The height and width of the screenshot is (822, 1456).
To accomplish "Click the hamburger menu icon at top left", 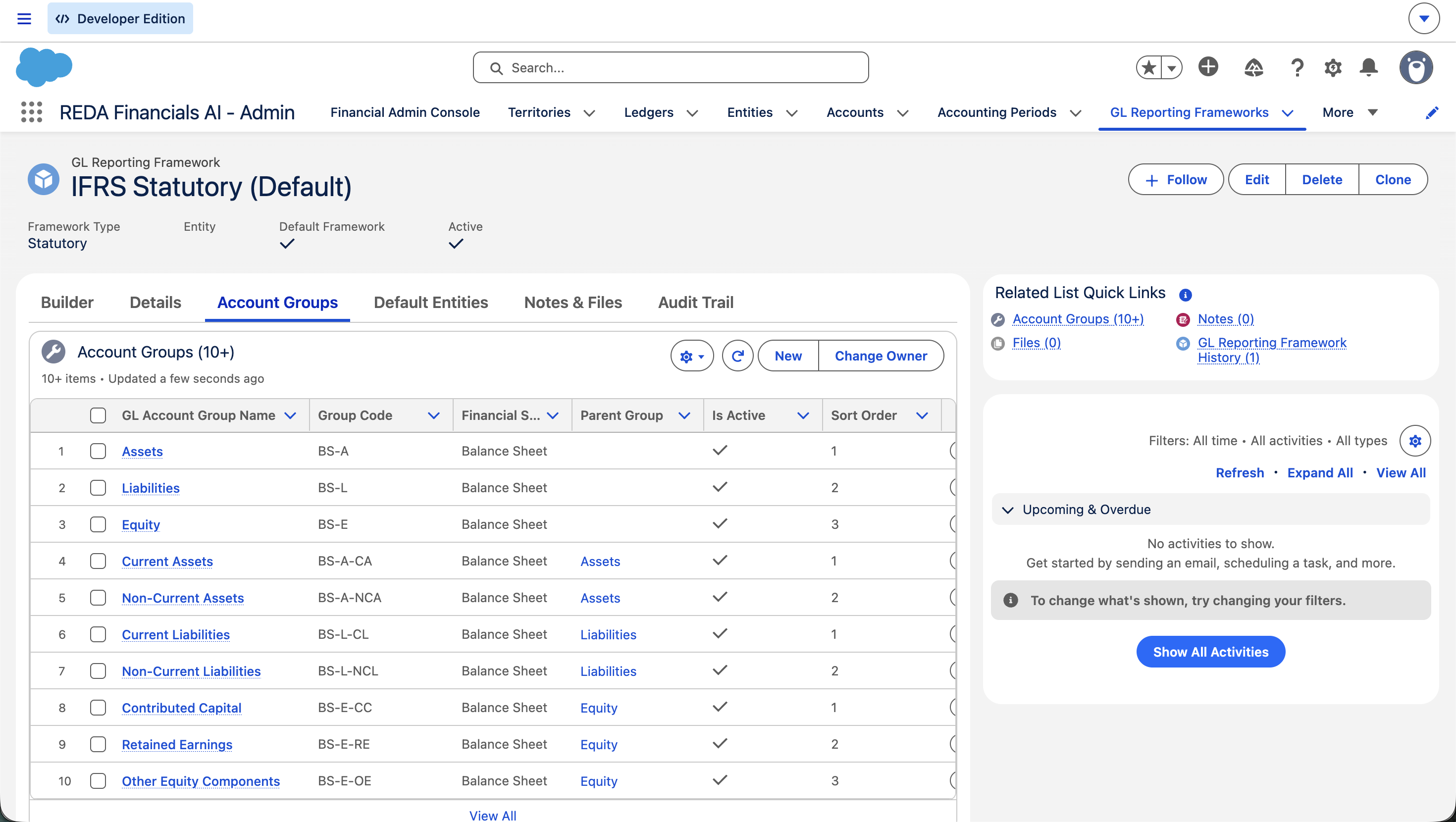I will click(x=24, y=19).
